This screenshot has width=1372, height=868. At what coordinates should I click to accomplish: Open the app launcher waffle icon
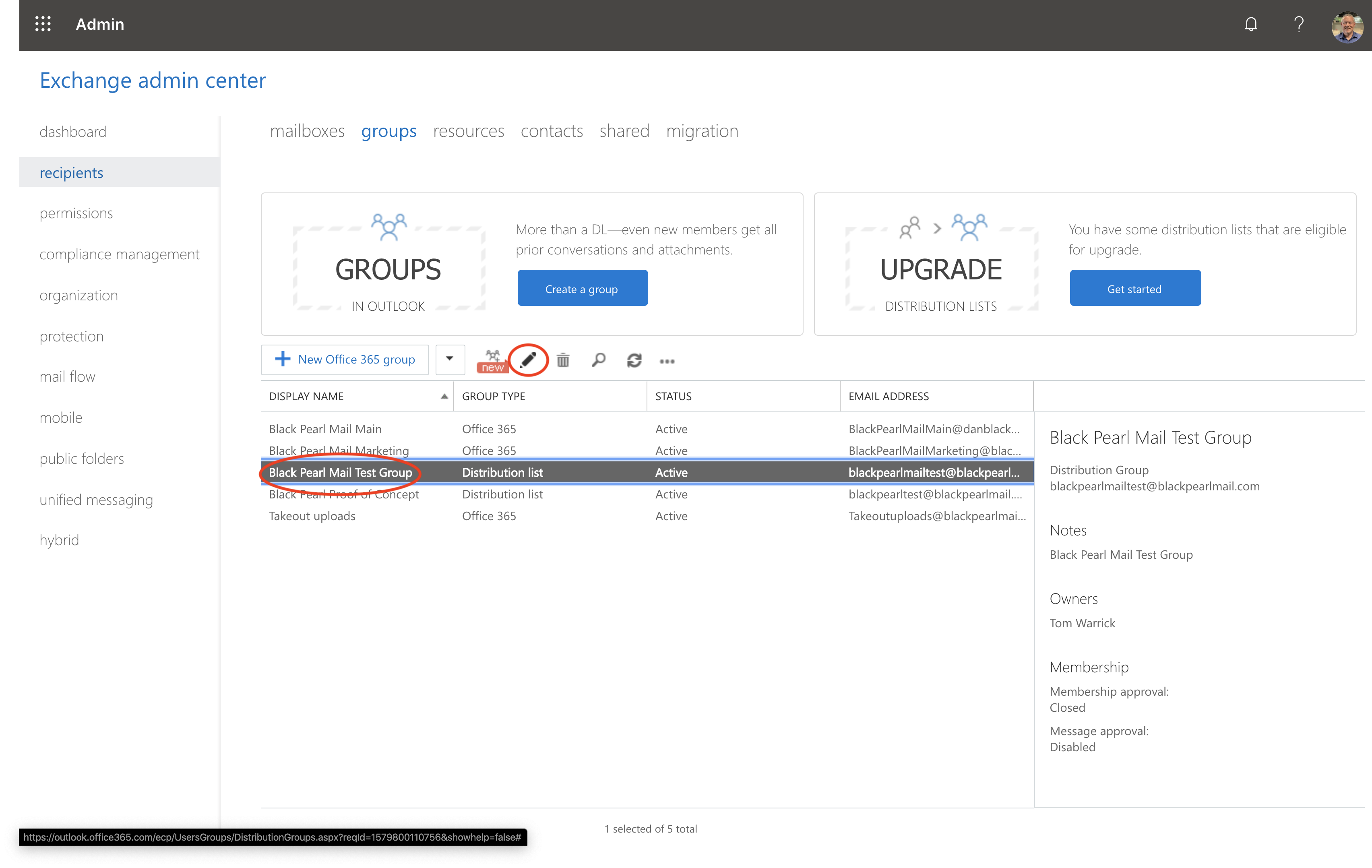coord(43,24)
